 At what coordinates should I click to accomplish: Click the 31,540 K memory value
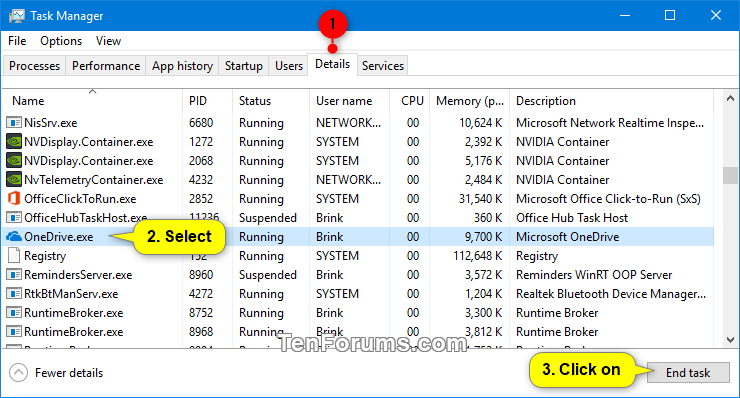(480, 199)
